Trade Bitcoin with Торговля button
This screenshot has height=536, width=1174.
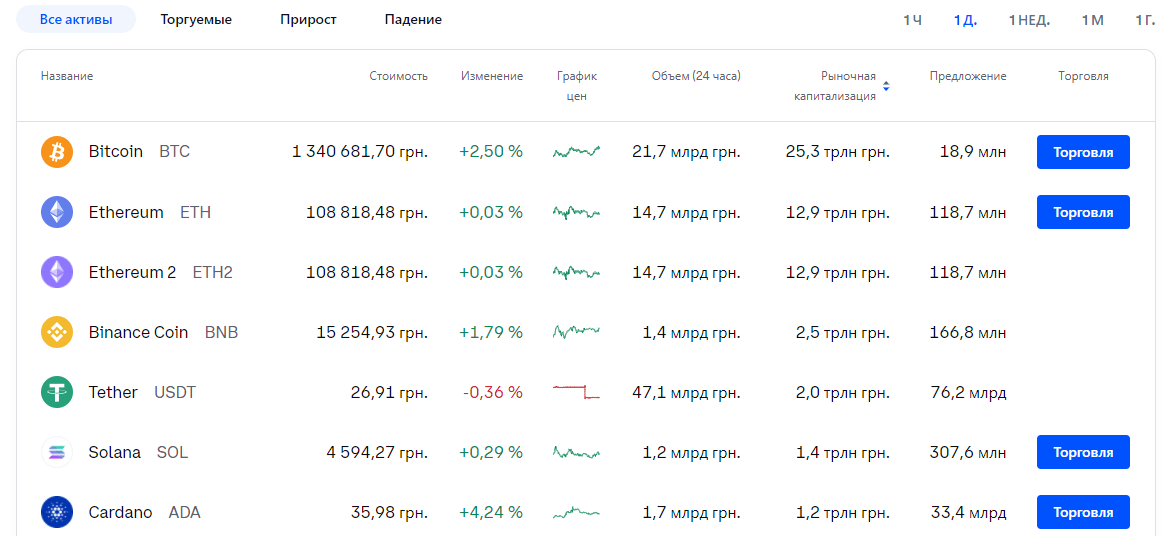click(1083, 152)
